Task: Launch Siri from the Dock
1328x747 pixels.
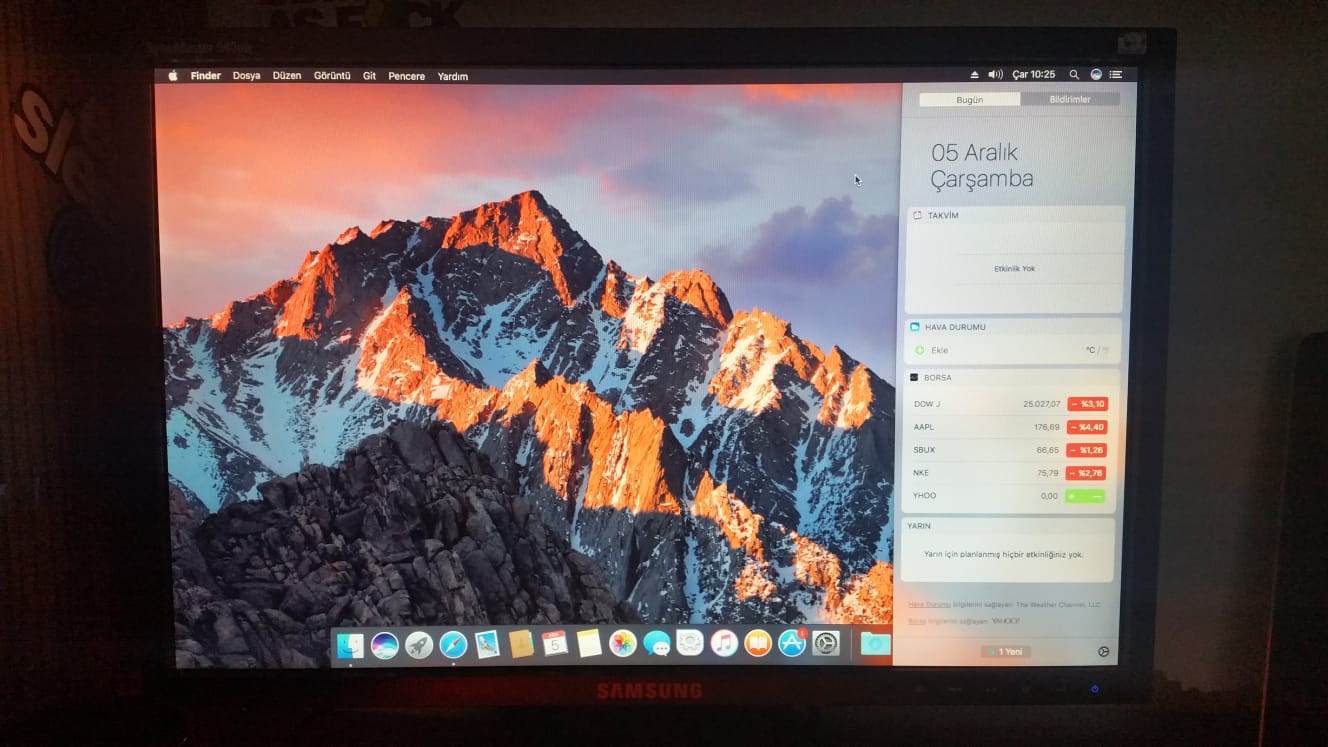Action: tap(385, 645)
